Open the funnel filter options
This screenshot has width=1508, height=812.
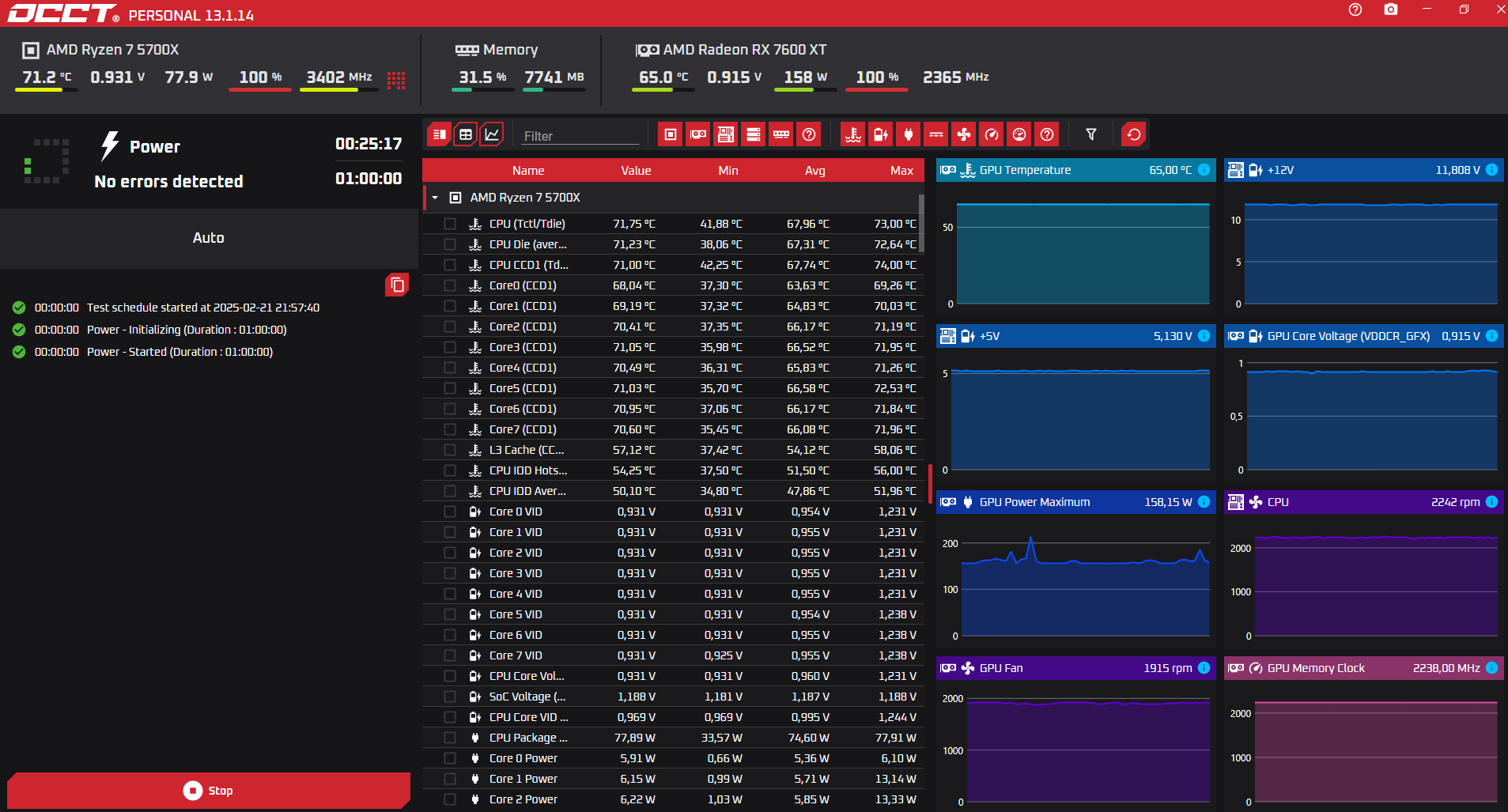point(1091,134)
